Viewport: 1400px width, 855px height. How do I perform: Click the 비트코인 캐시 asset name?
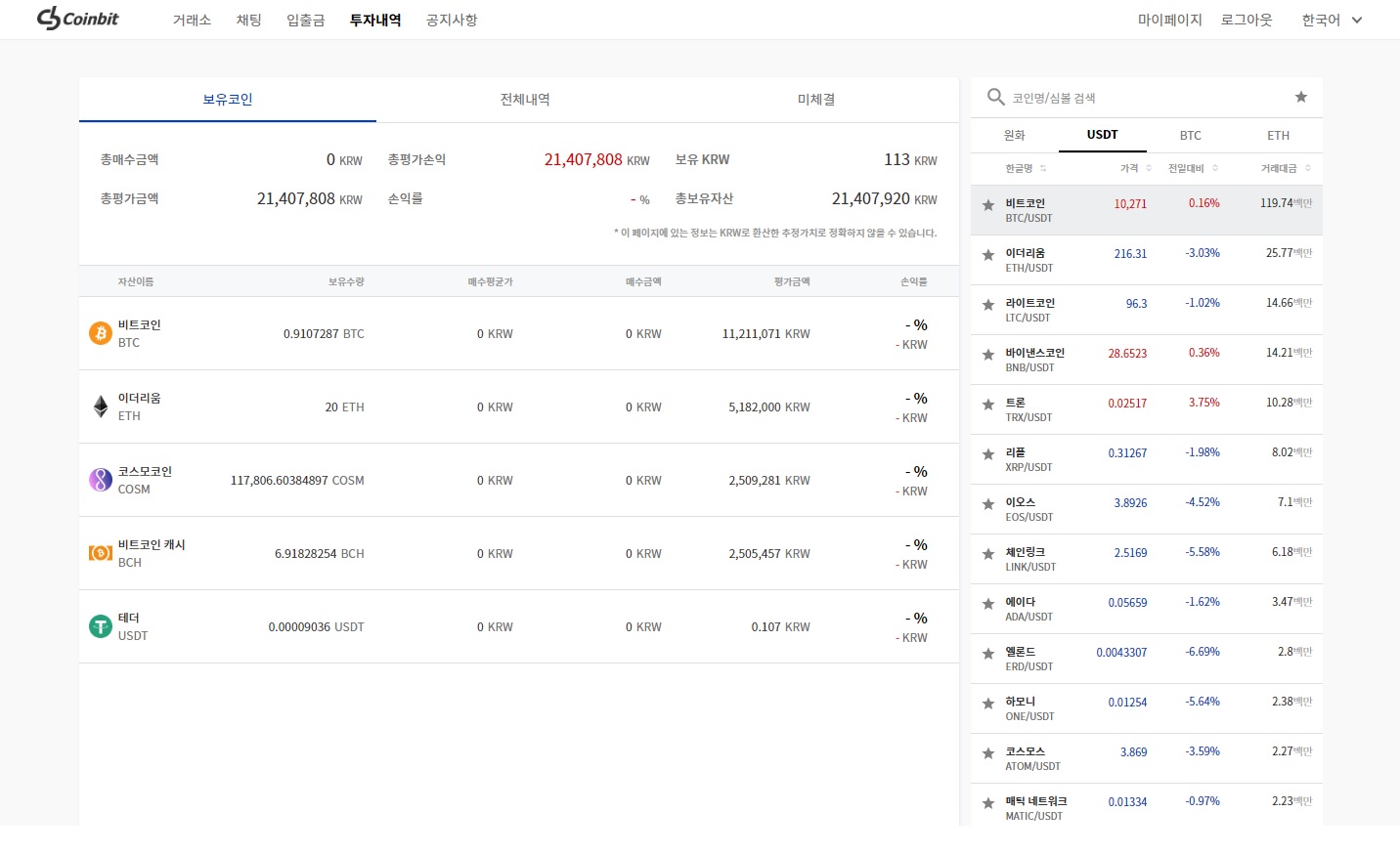152,544
